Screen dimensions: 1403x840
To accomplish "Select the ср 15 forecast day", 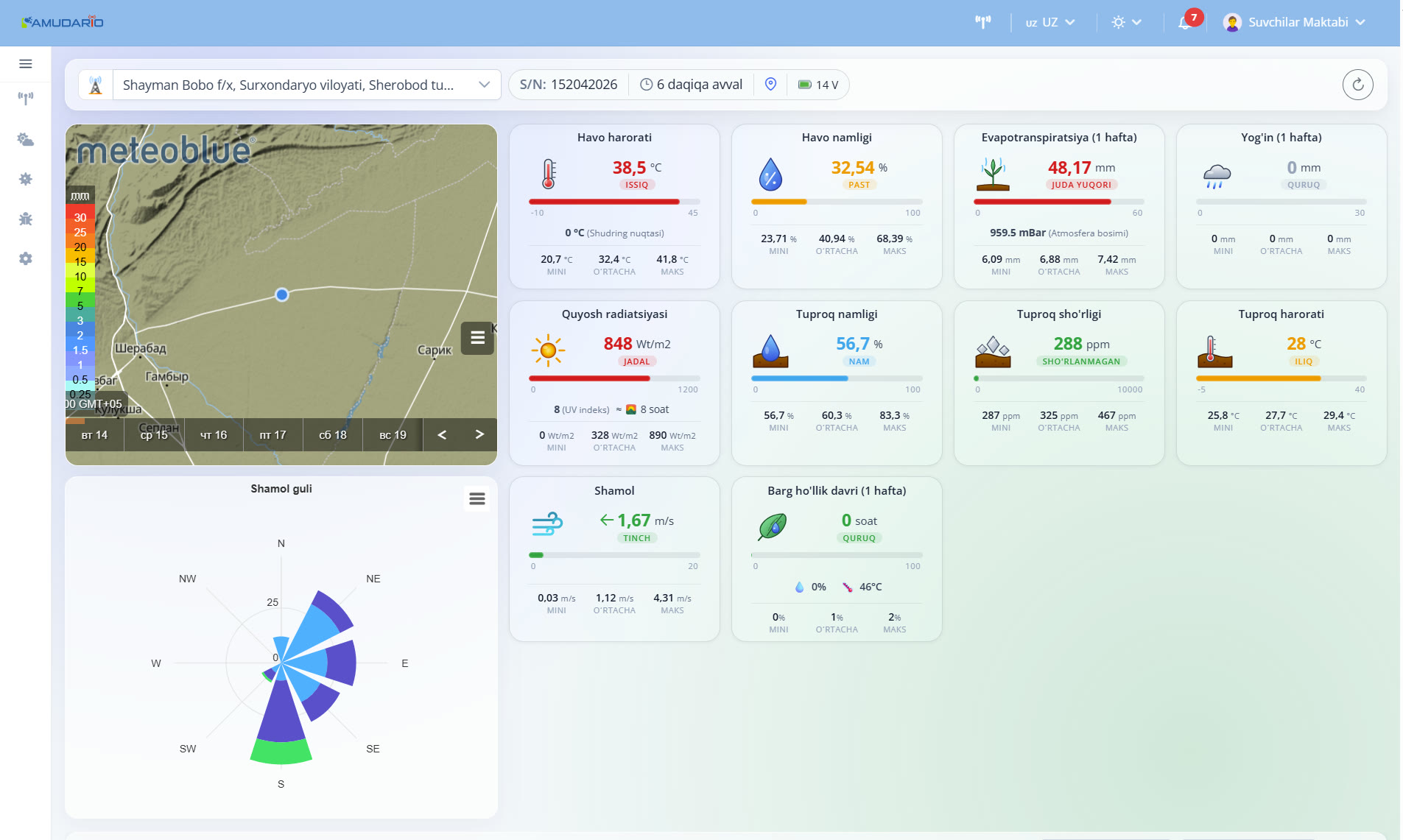I will 154,435.
